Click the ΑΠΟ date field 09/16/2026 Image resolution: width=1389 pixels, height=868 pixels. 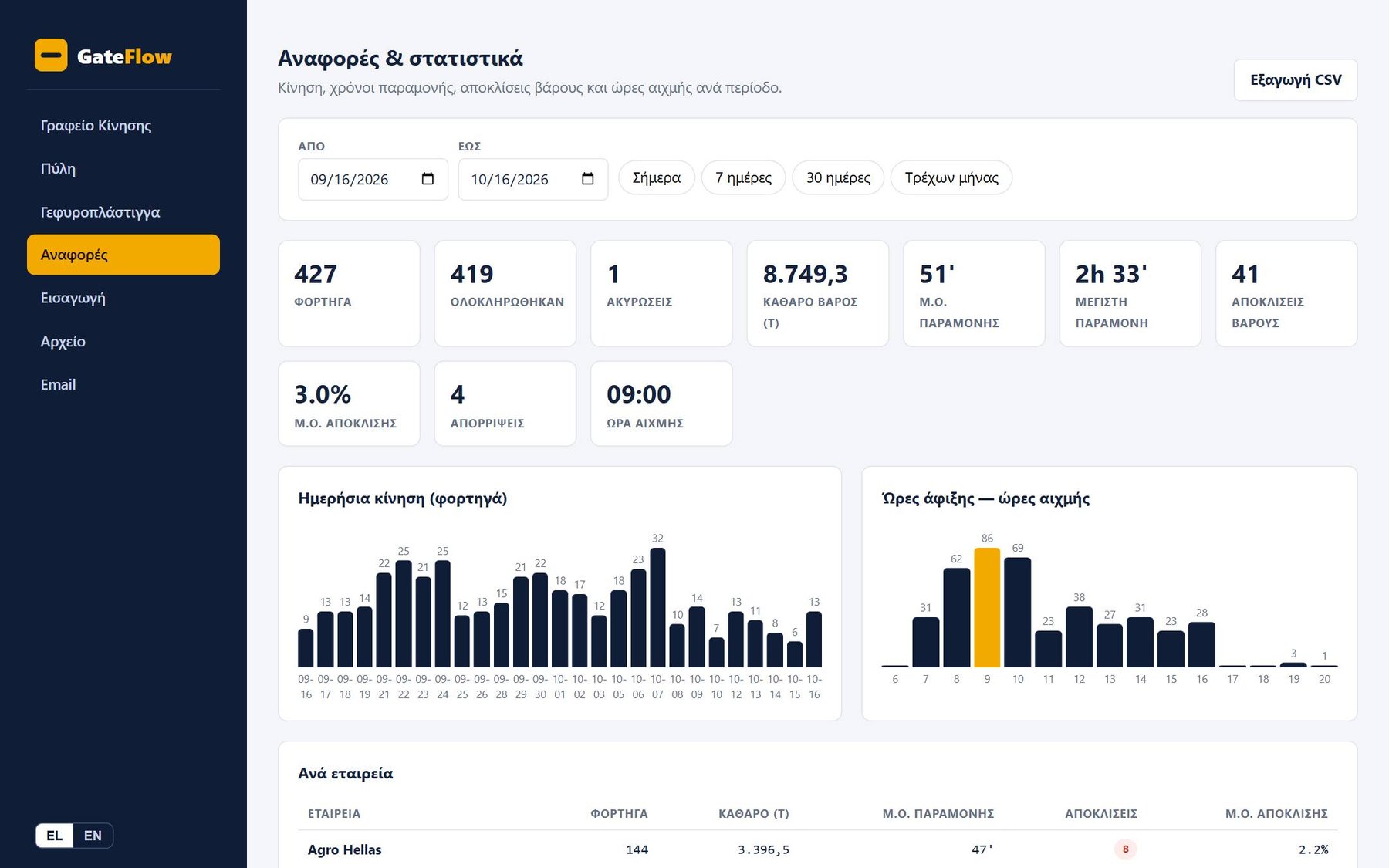point(373,179)
